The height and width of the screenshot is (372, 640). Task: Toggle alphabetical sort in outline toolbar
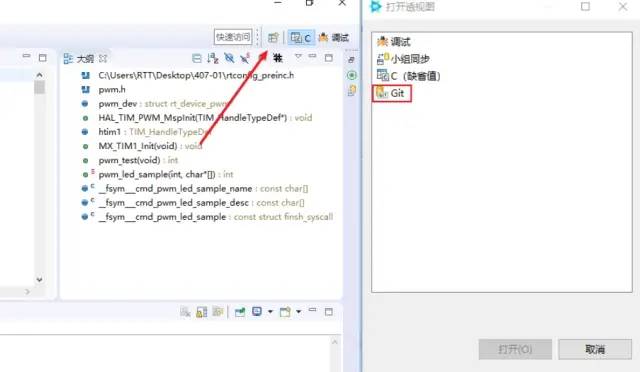pos(213,58)
